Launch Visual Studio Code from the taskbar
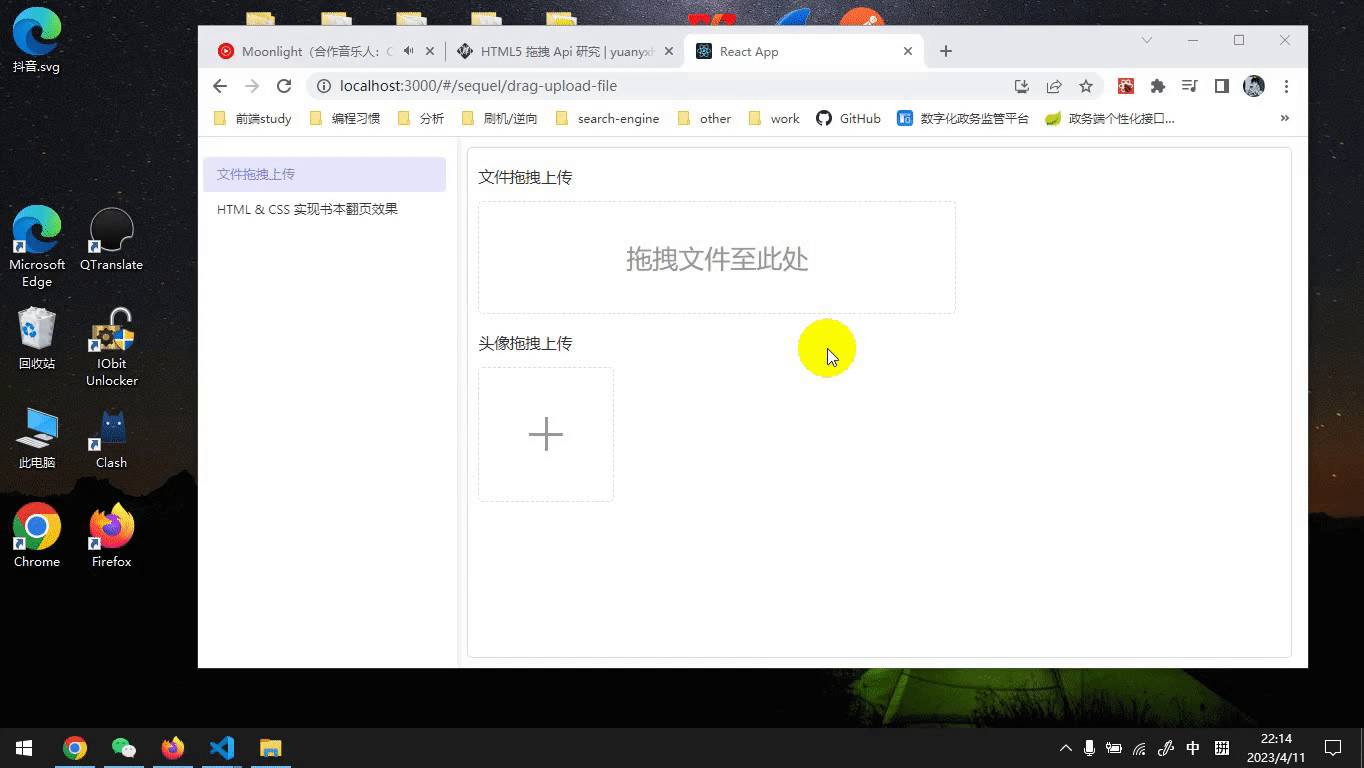Screen dimensions: 1364x768 pos(222,747)
